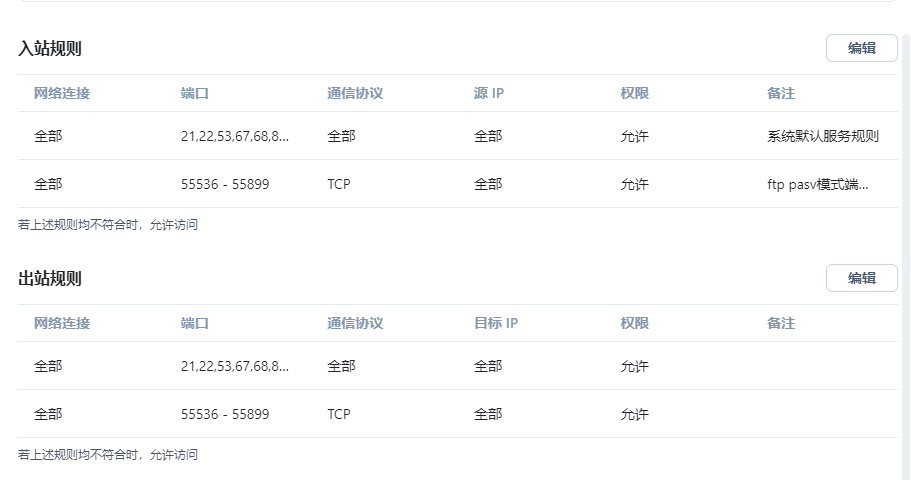Viewport: 911px width, 480px height.
Task: Click outbound port range 55536 - 55899
Action: point(225,414)
